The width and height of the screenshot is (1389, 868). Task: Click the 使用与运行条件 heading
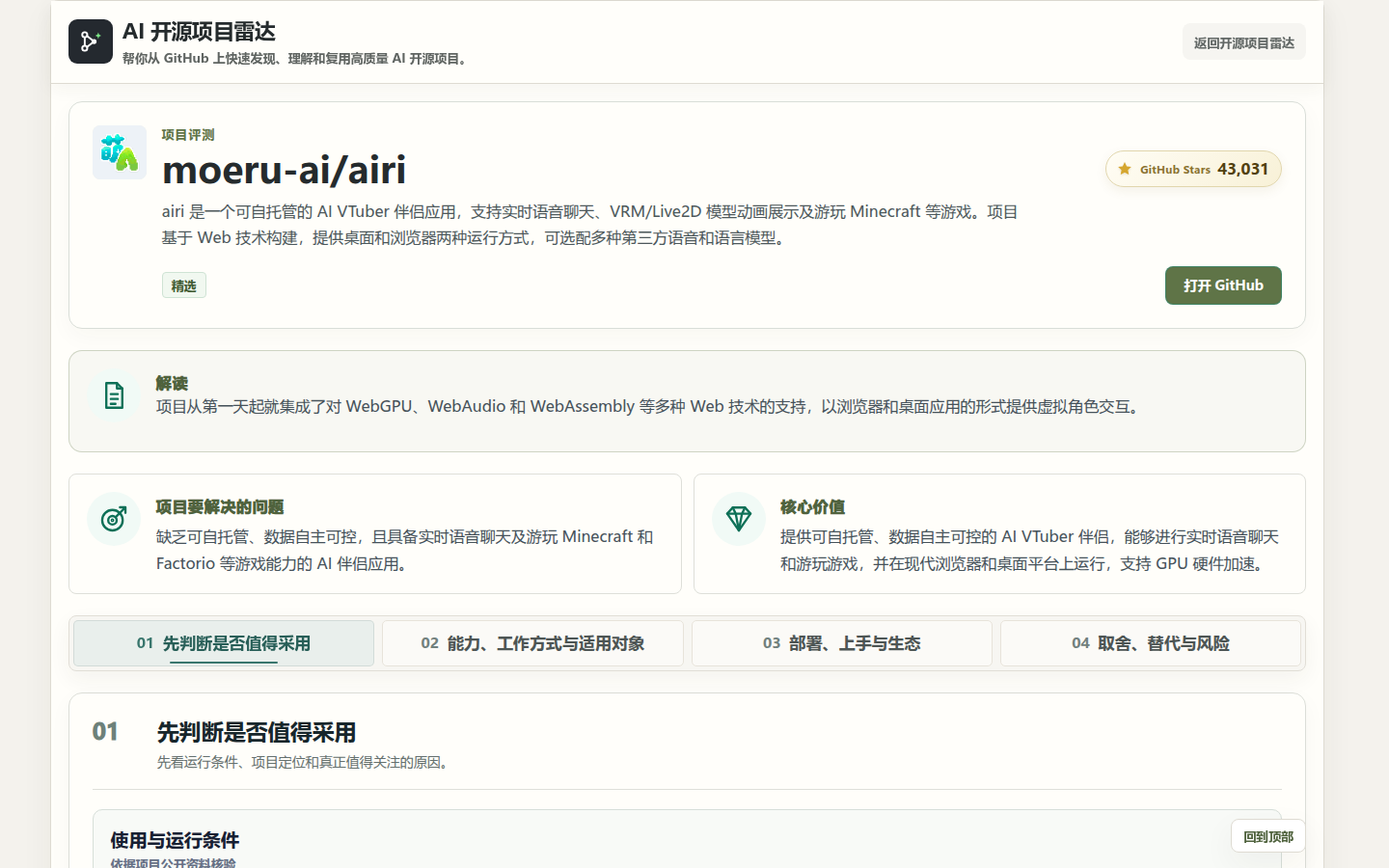(175, 840)
